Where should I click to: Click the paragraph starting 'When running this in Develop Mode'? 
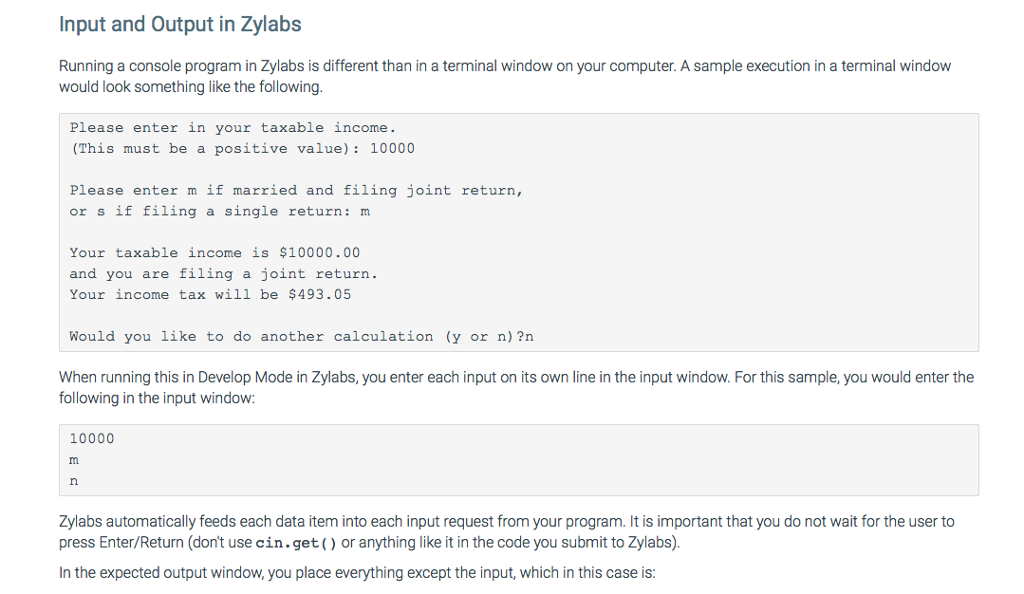[x=516, y=388]
